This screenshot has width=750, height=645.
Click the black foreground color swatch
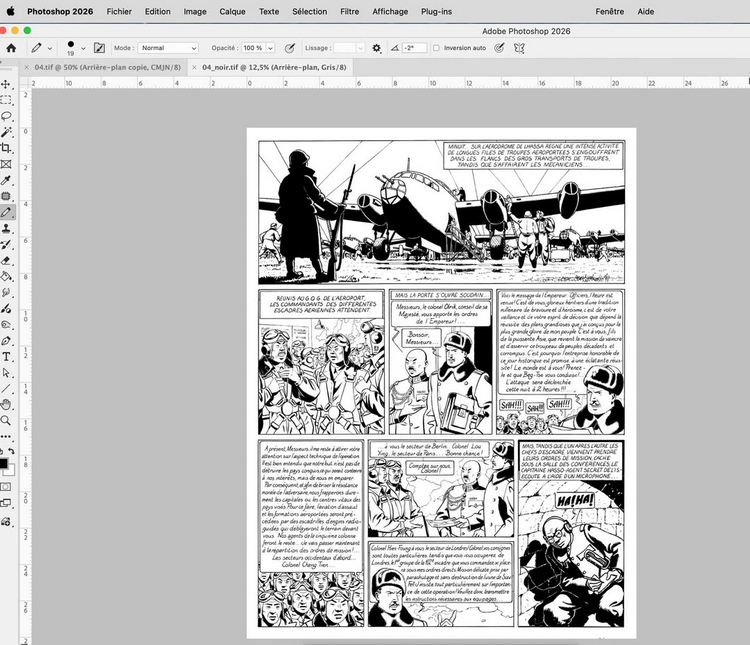pos(4,462)
